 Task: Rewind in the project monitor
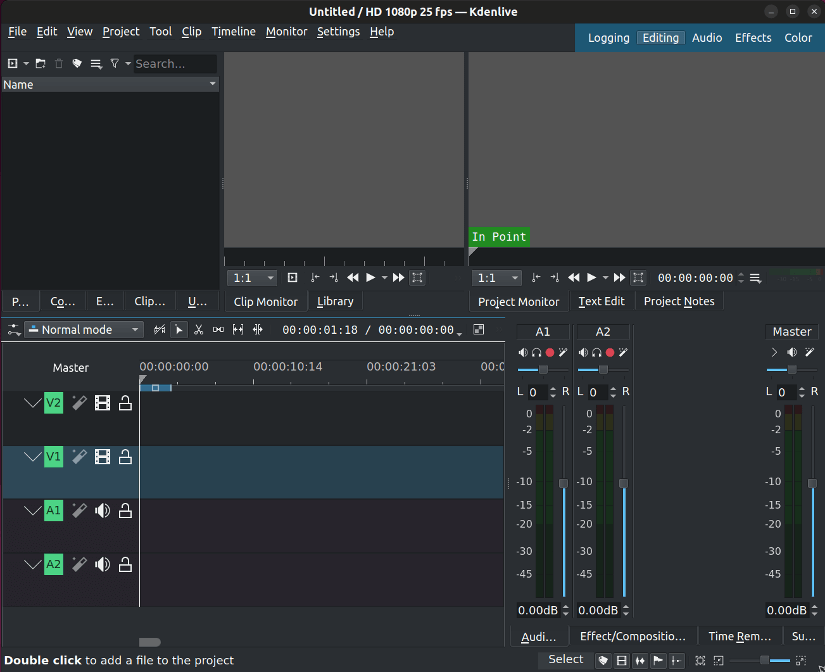point(574,278)
